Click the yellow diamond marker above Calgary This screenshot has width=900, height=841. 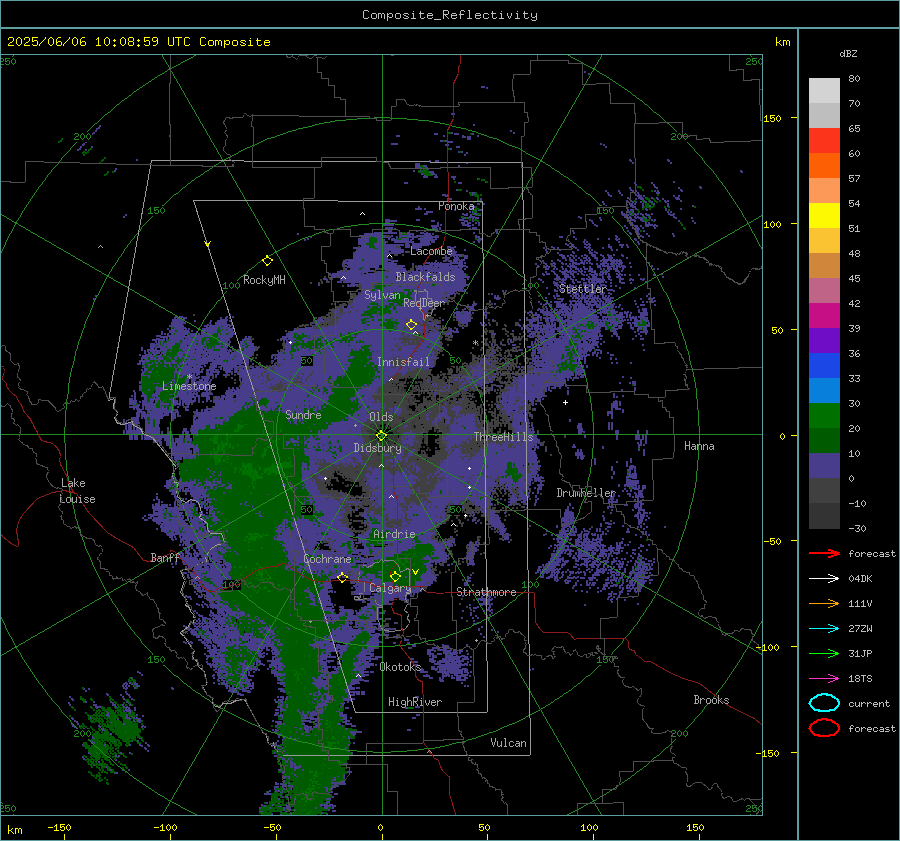(x=395, y=576)
